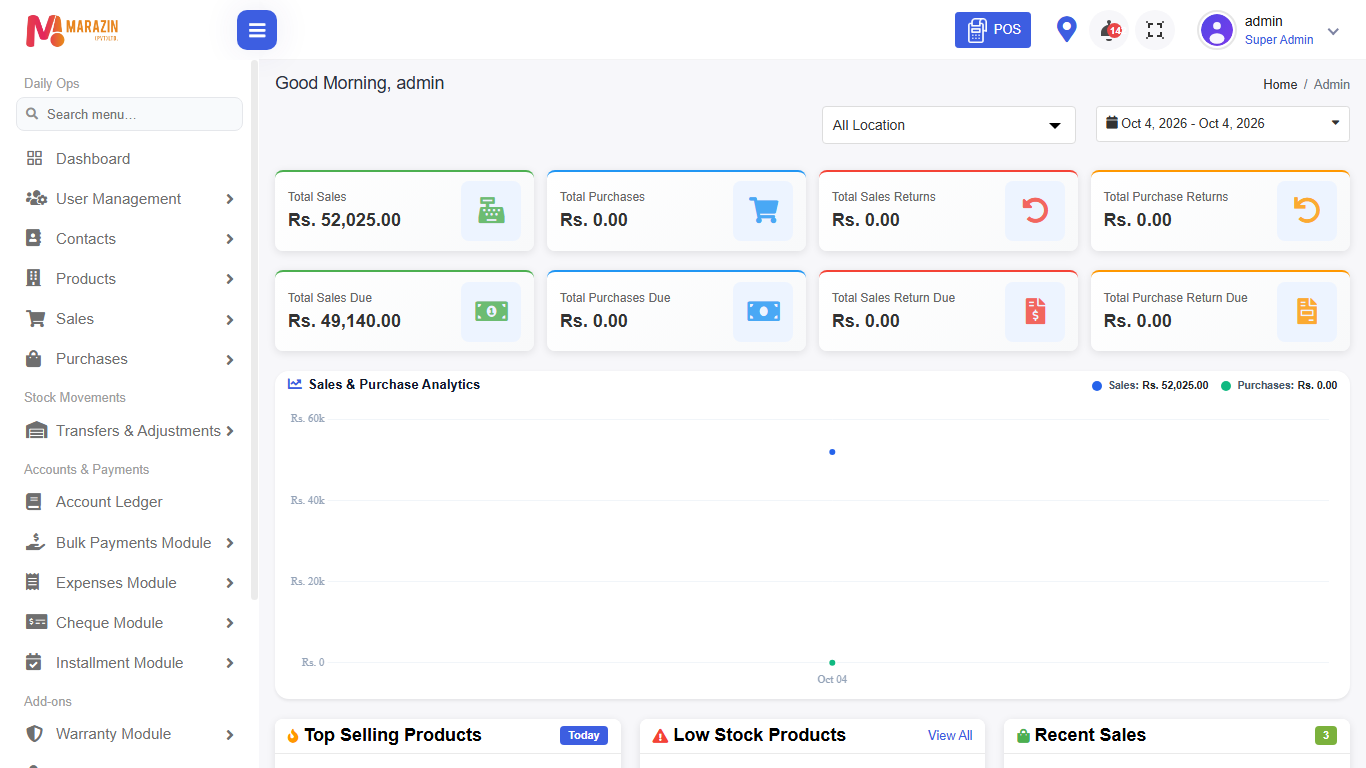The image size is (1366, 768).
Task: Click the Total Sales Return Due invoice icon
Action: pos(1035,312)
